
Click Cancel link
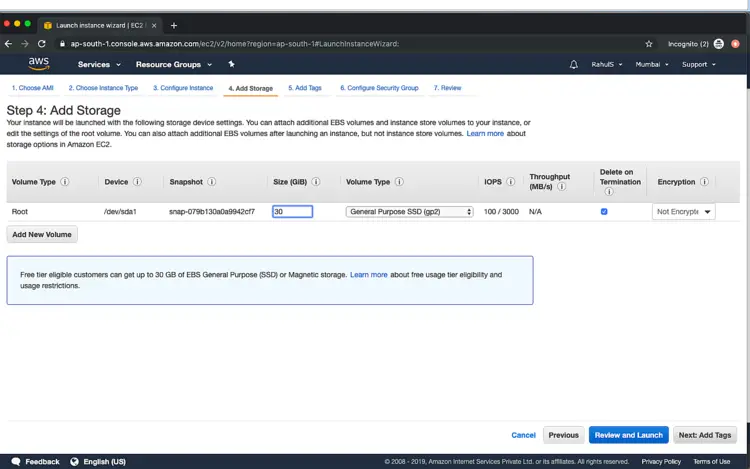point(523,435)
